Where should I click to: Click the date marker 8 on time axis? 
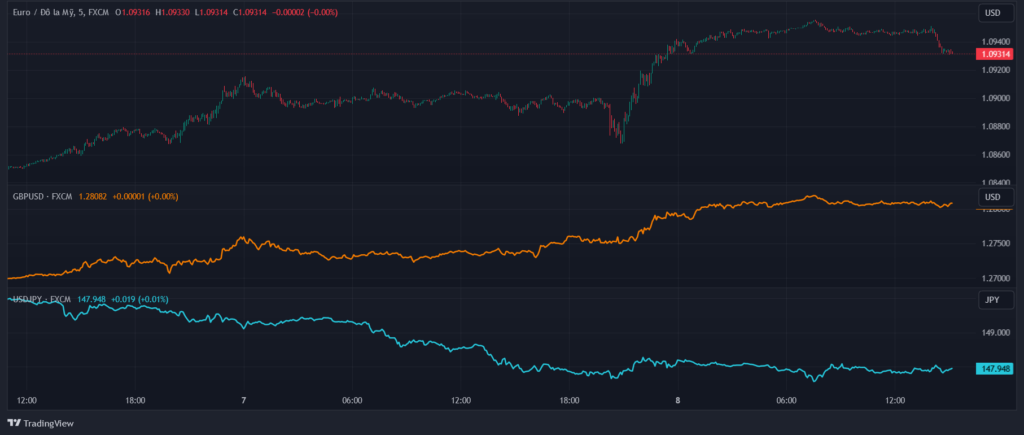tap(677, 400)
